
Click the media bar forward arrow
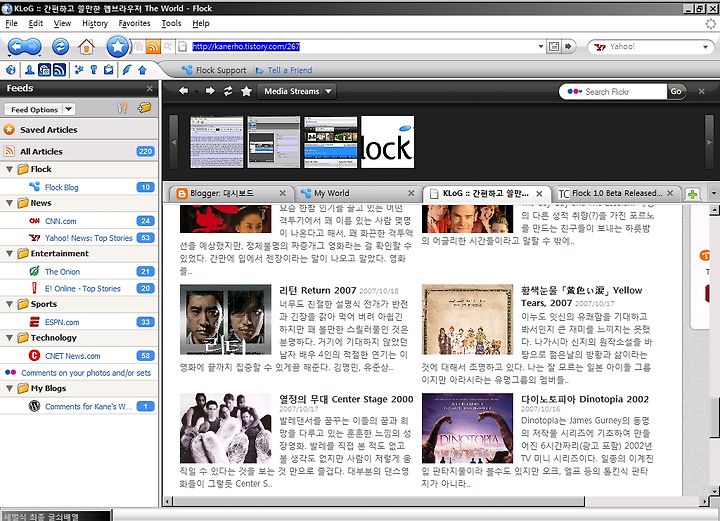point(210,91)
